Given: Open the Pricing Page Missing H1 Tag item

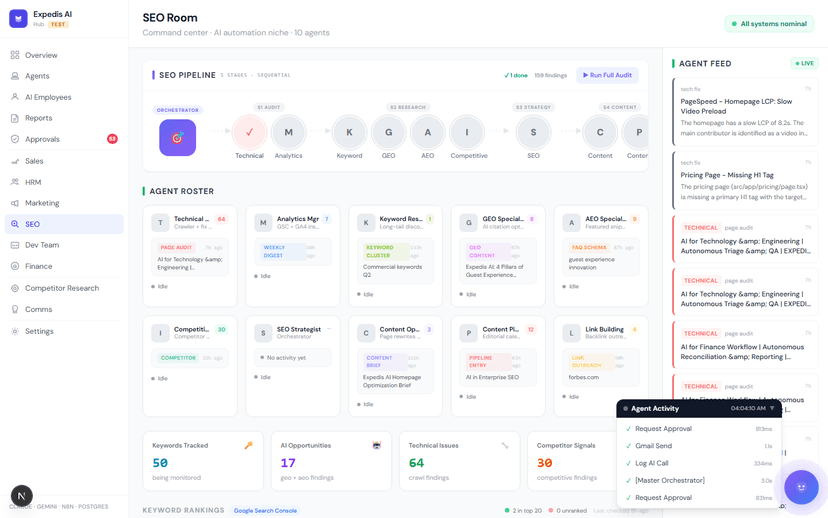Looking at the screenshot, I should coord(746,181).
